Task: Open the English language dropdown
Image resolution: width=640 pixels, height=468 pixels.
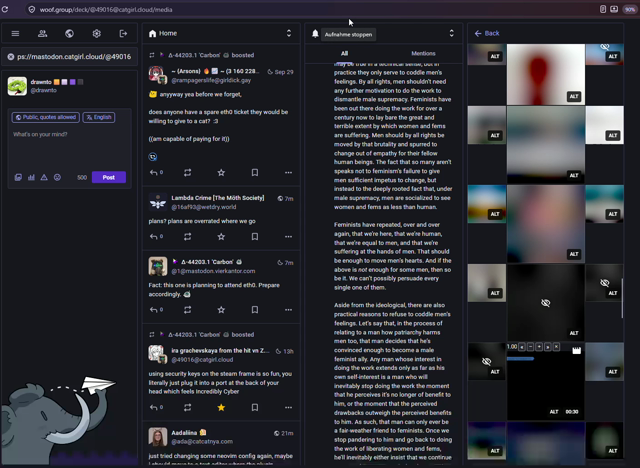Action: pos(99,118)
